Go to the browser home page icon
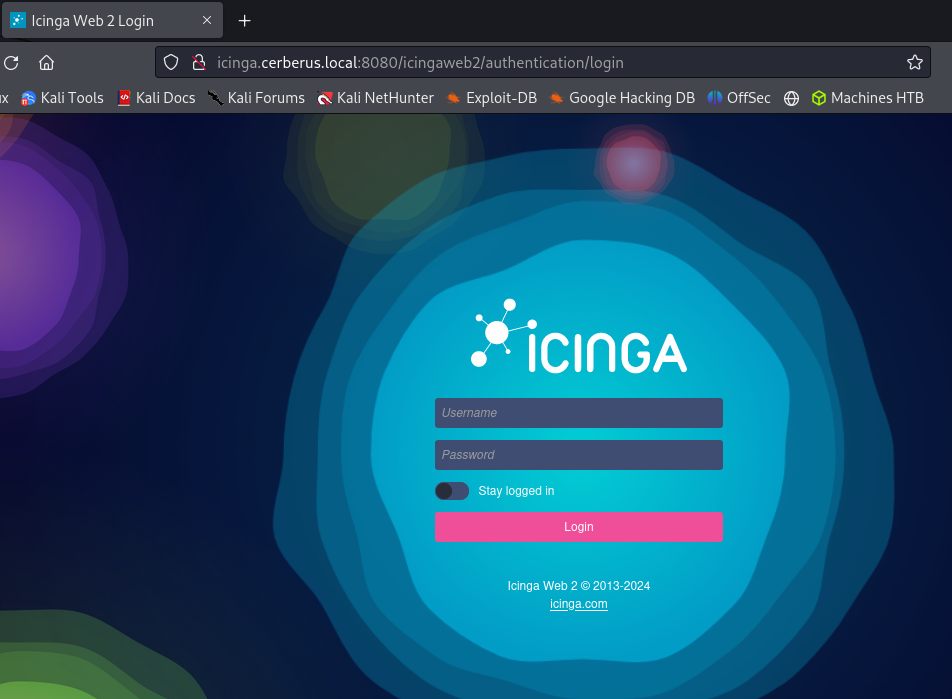The width and height of the screenshot is (952, 699). tap(47, 63)
